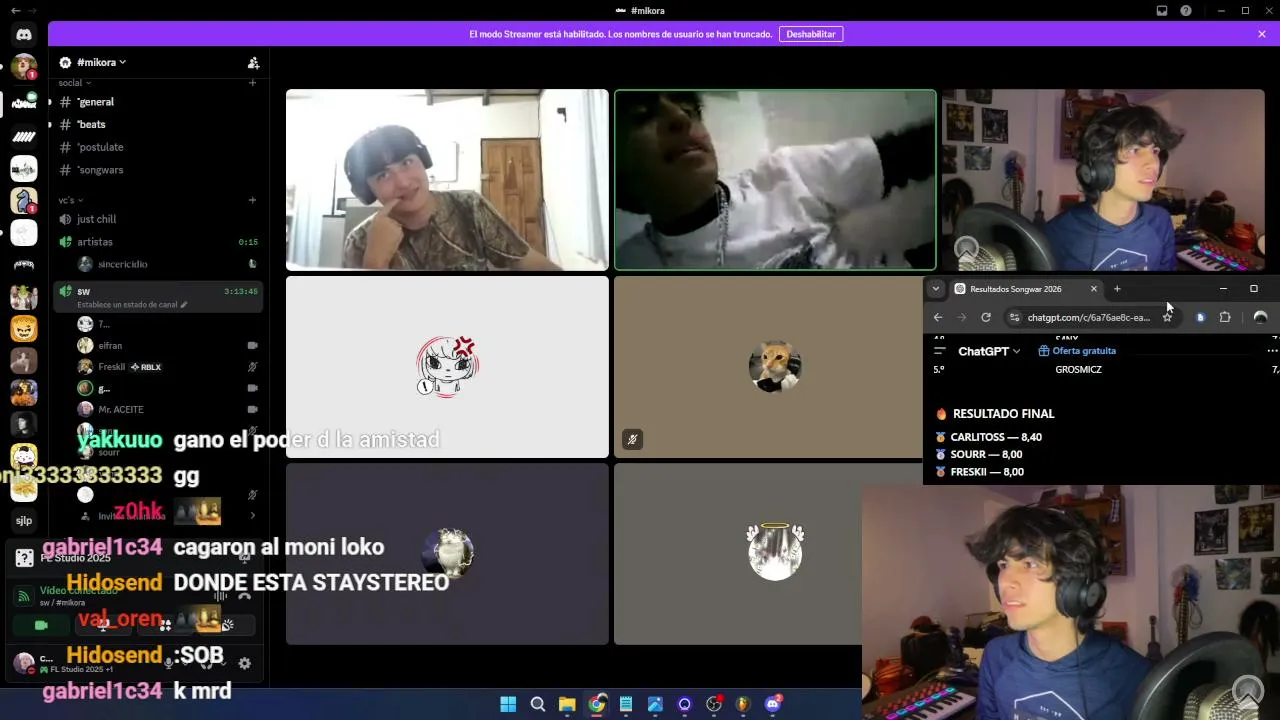Open the postulate text channel

pos(158,147)
